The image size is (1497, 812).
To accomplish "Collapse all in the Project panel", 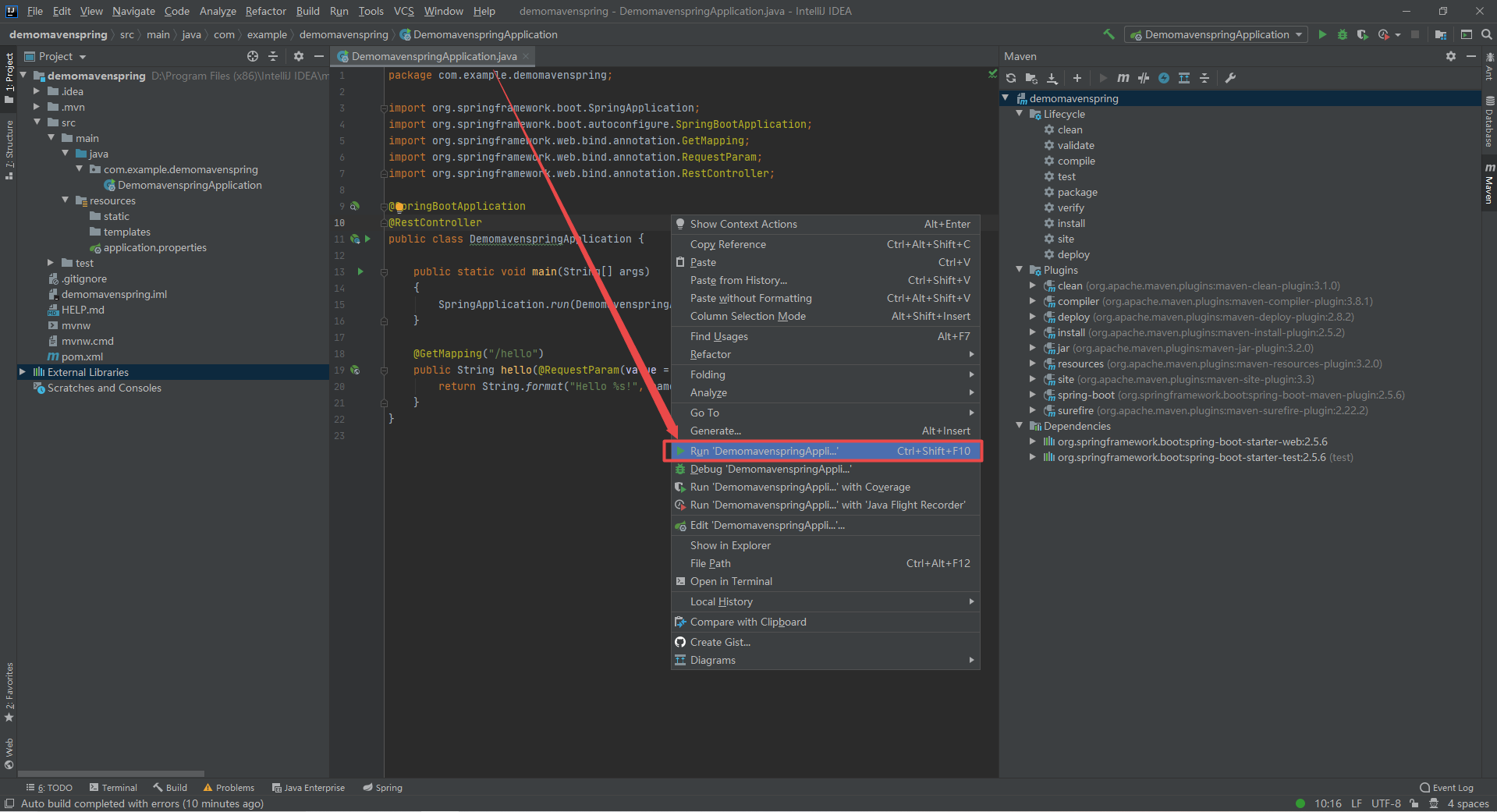I will (x=273, y=56).
